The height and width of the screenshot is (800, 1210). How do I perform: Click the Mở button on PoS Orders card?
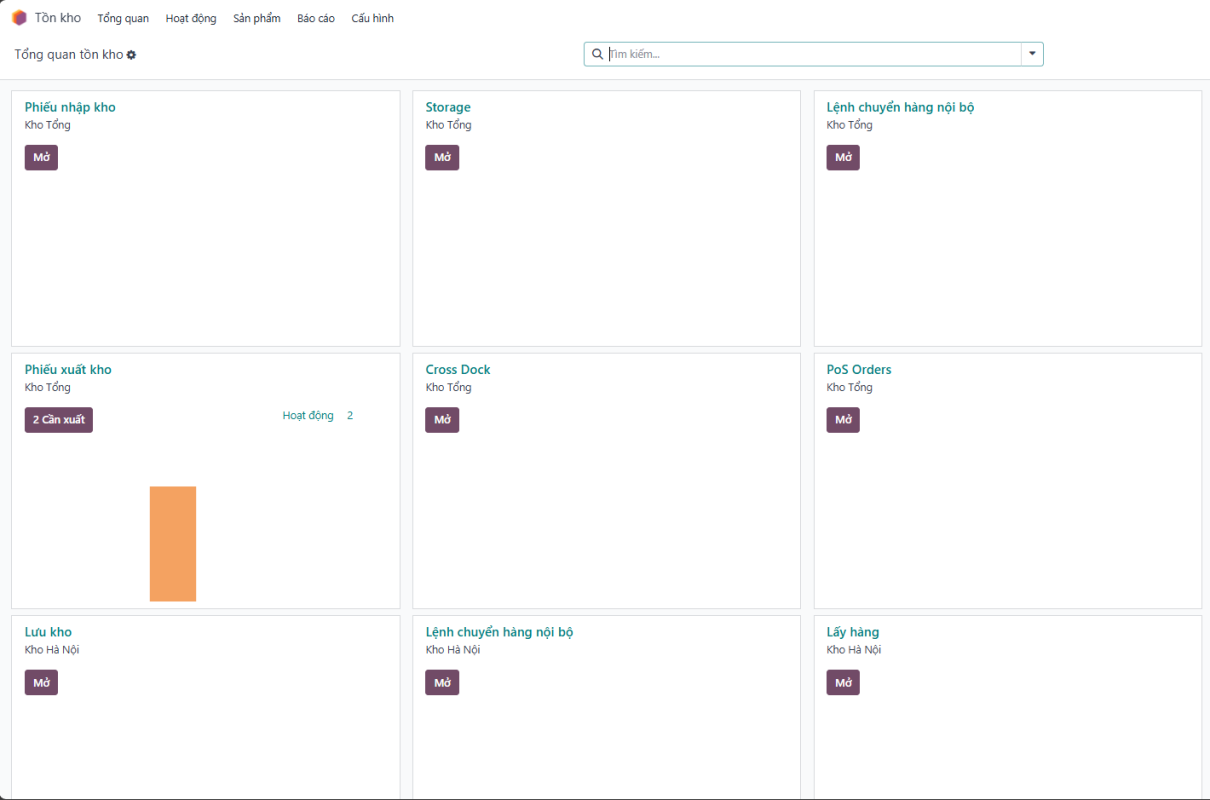[843, 420]
